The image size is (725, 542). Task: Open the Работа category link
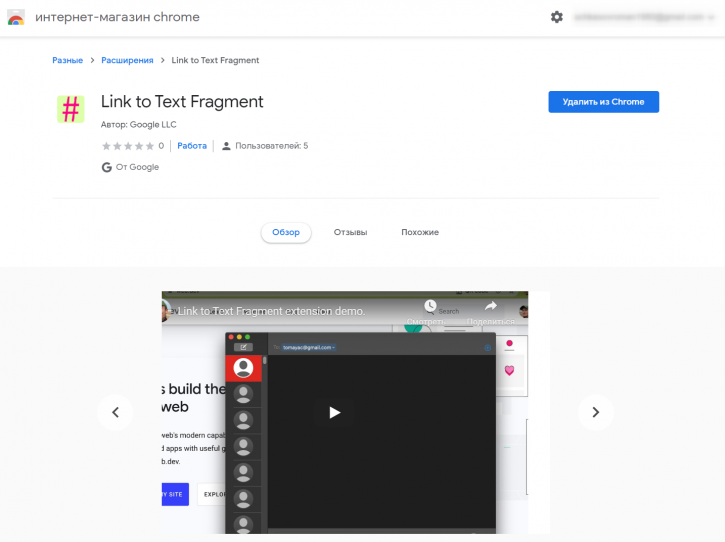pyautogui.click(x=192, y=146)
